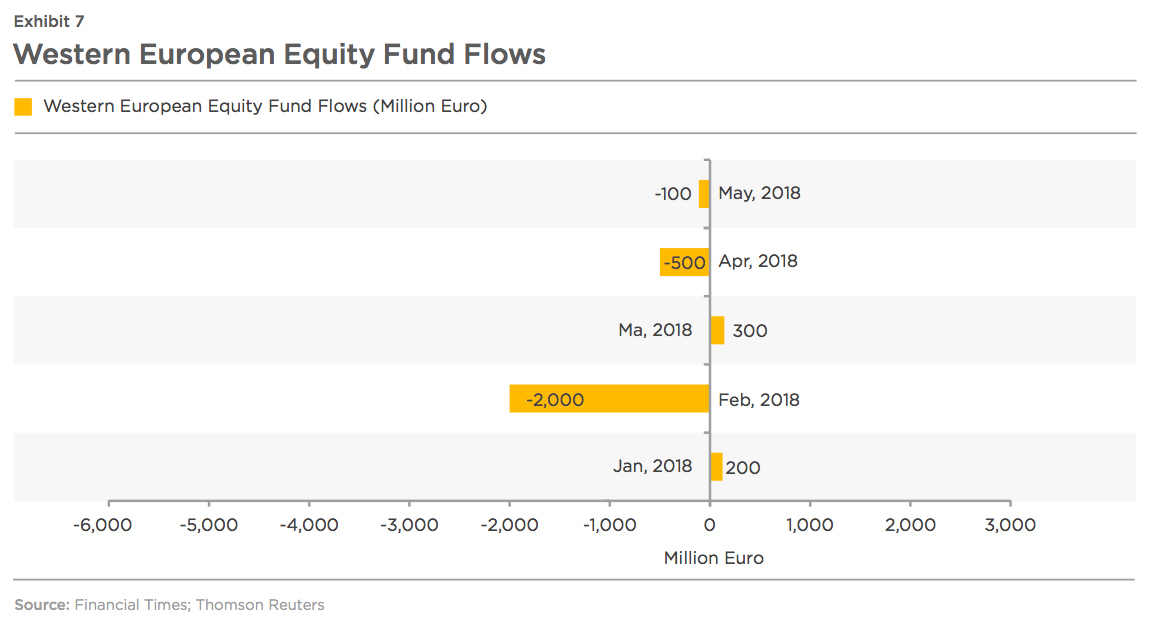Click the Apr, 2018 bar showing -500

click(685, 262)
